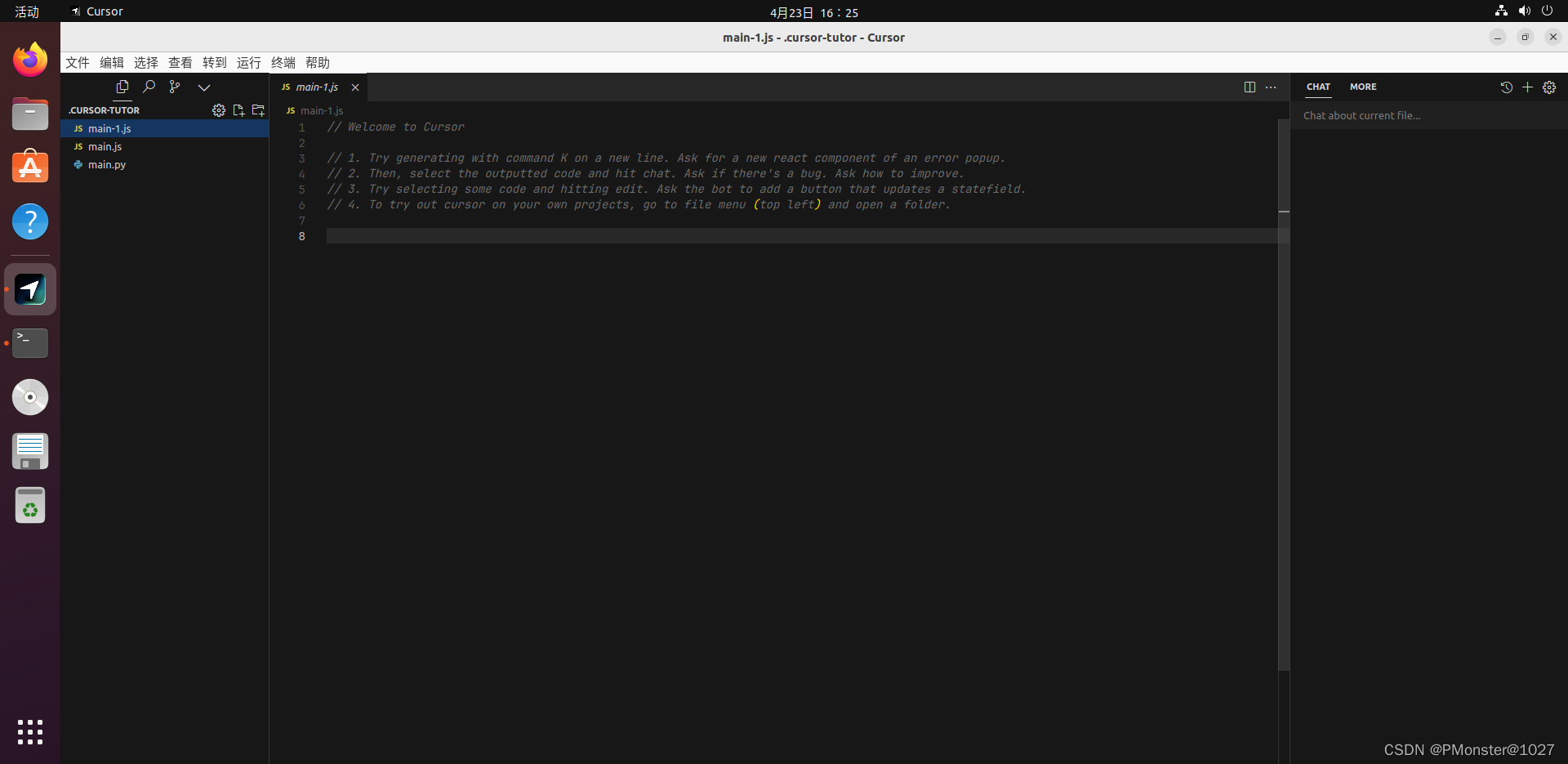
Task: Mute system volume via speaker icon
Action: point(1524,11)
